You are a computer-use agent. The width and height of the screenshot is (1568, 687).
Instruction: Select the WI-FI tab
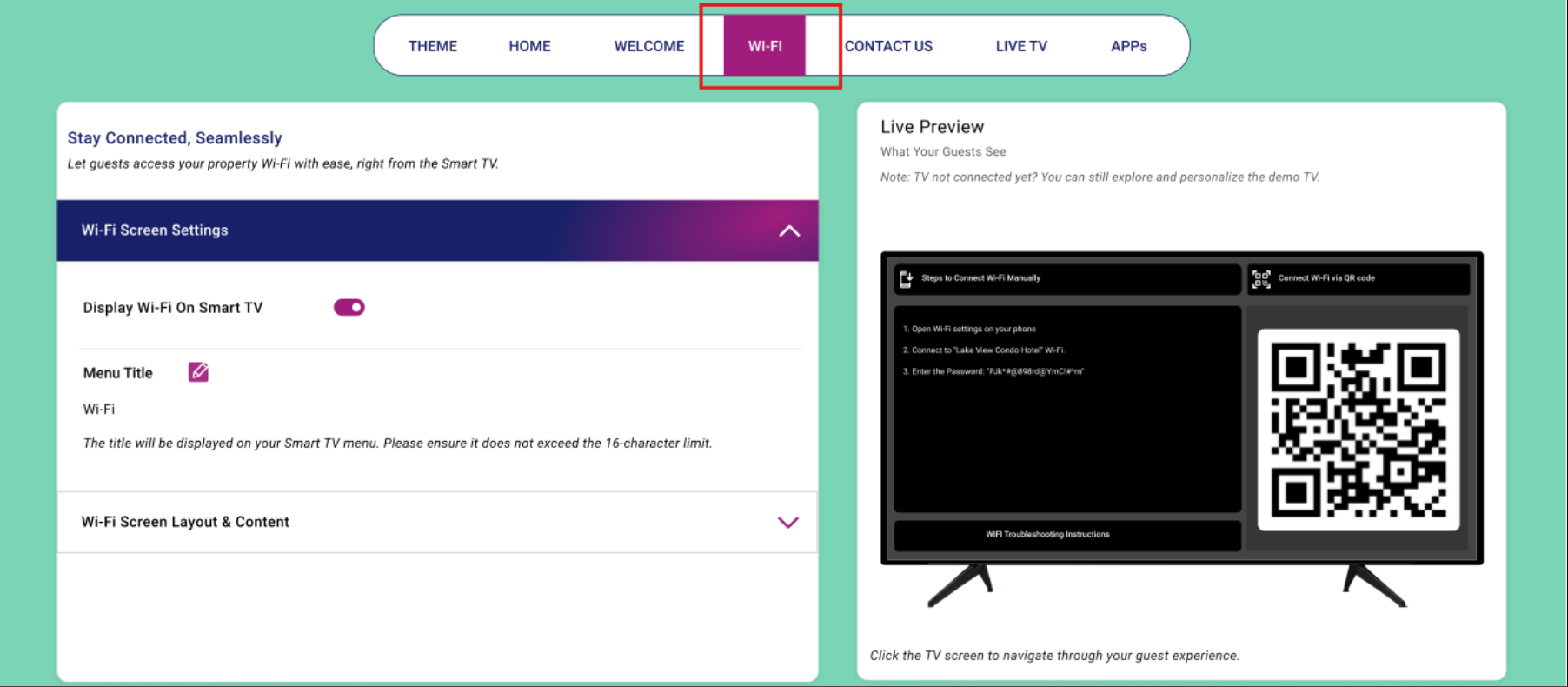pyautogui.click(x=765, y=45)
